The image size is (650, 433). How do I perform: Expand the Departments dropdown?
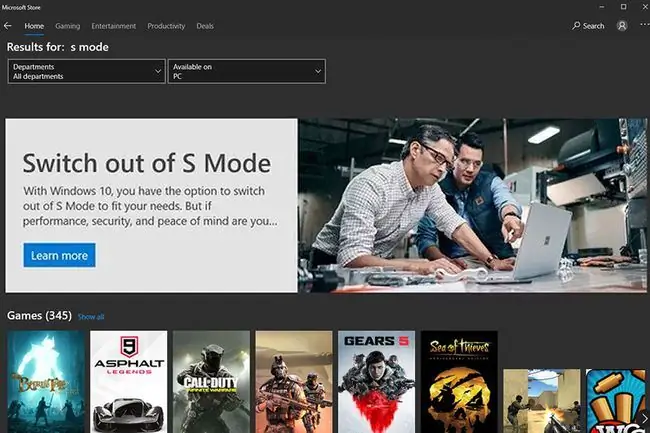coord(87,71)
